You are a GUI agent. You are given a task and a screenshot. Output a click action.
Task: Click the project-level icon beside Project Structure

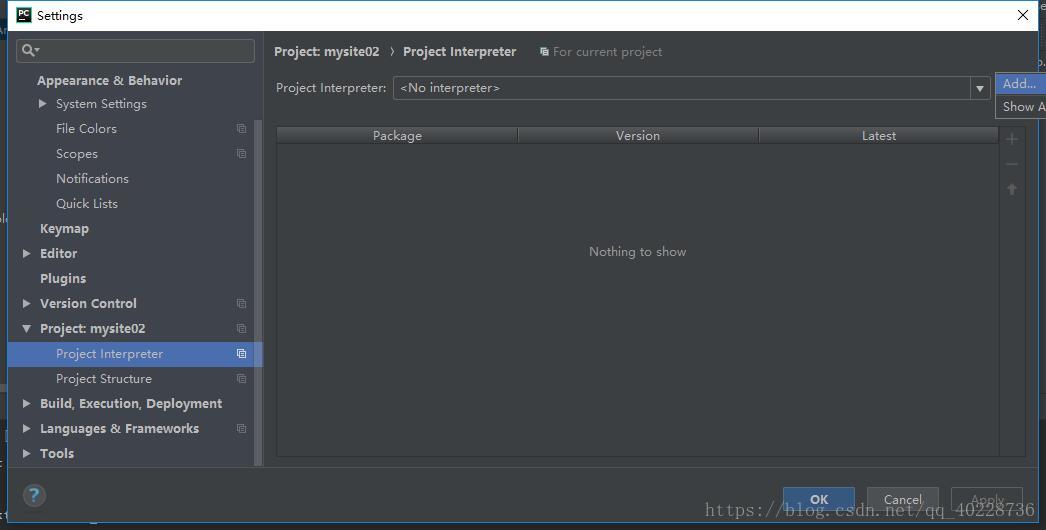pyautogui.click(x=241, y=378)
